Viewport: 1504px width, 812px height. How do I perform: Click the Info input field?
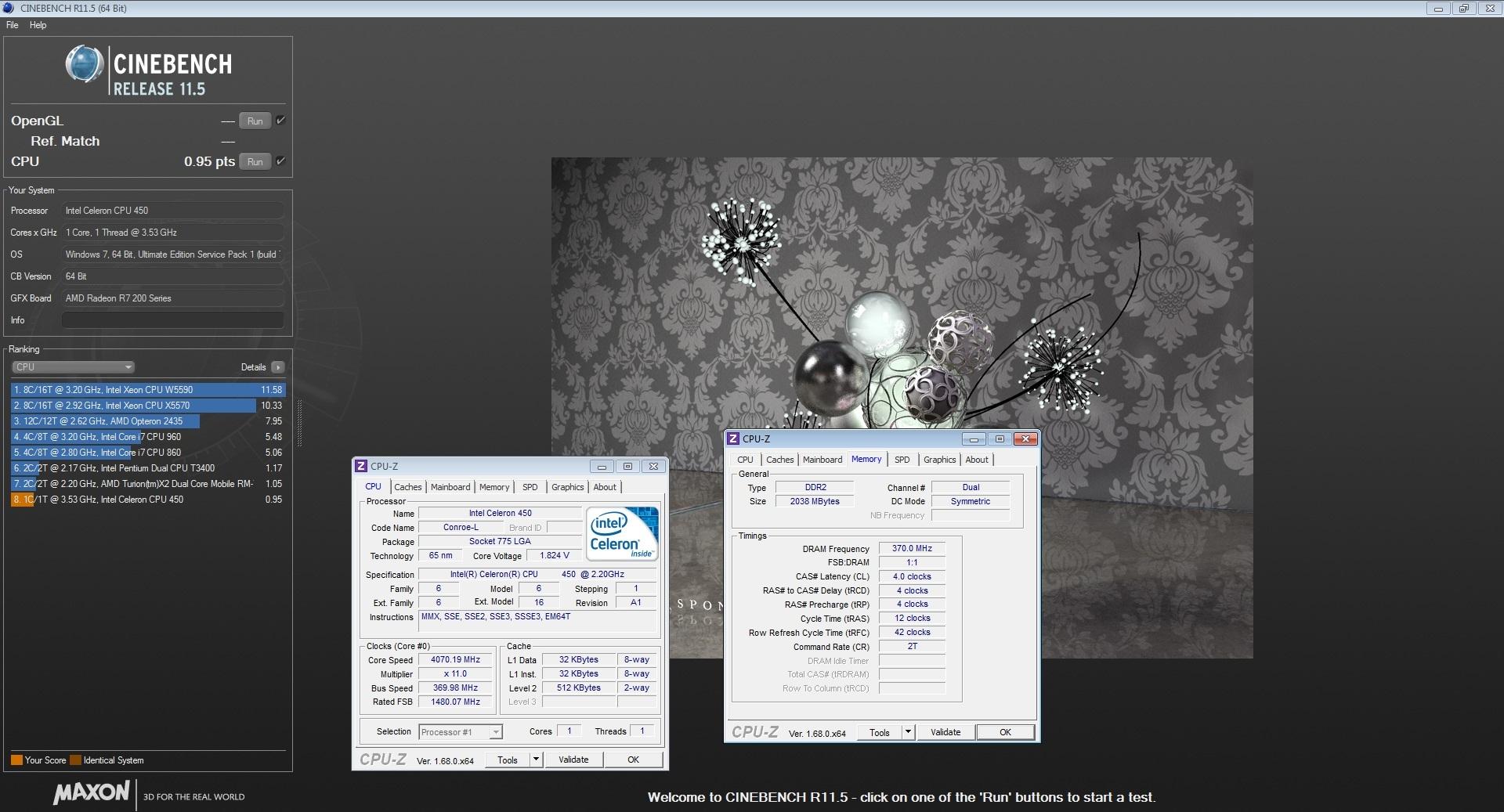pyautogui.click(x=172, y=320)
